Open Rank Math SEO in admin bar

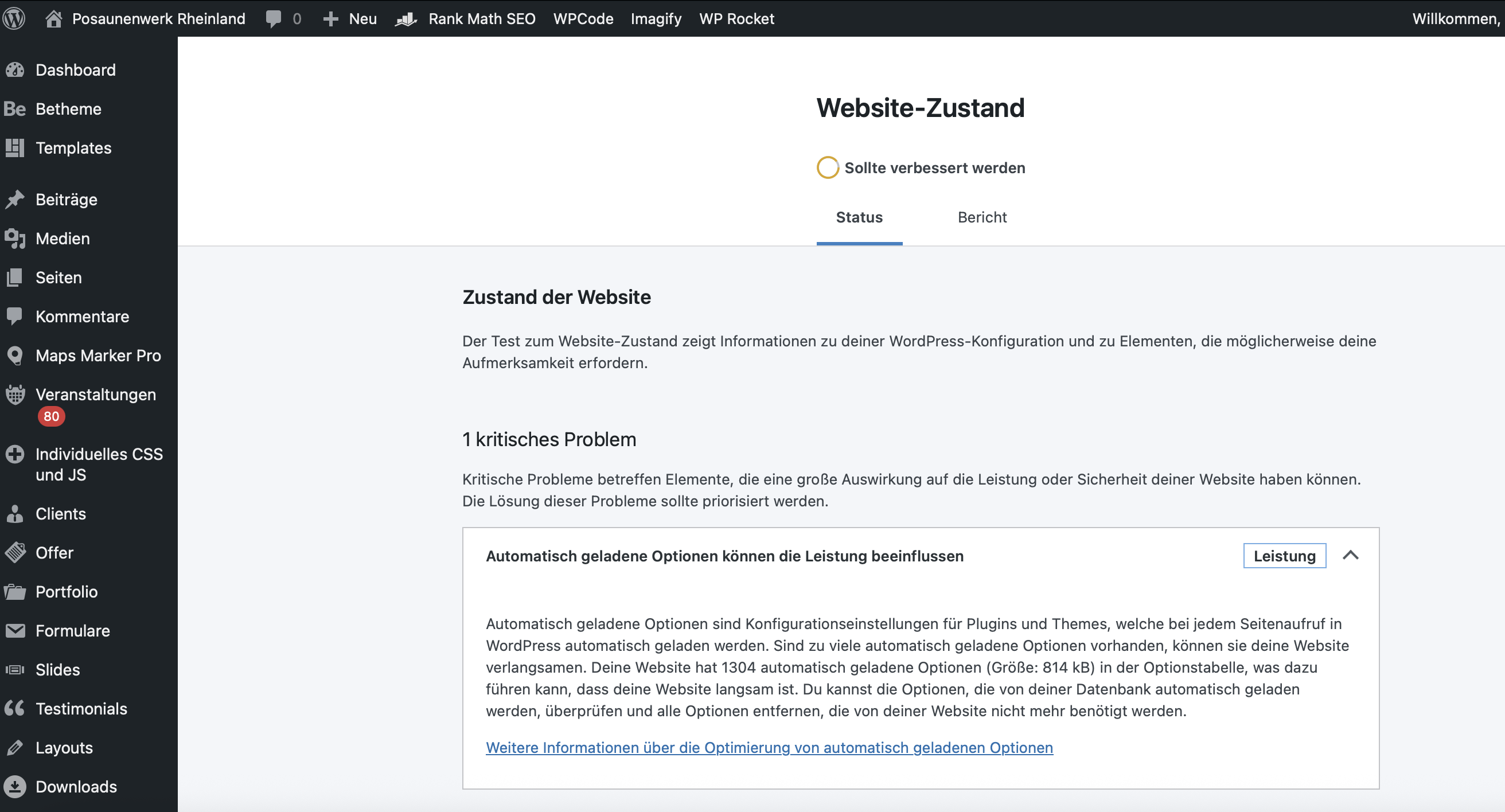click(481, 19)
